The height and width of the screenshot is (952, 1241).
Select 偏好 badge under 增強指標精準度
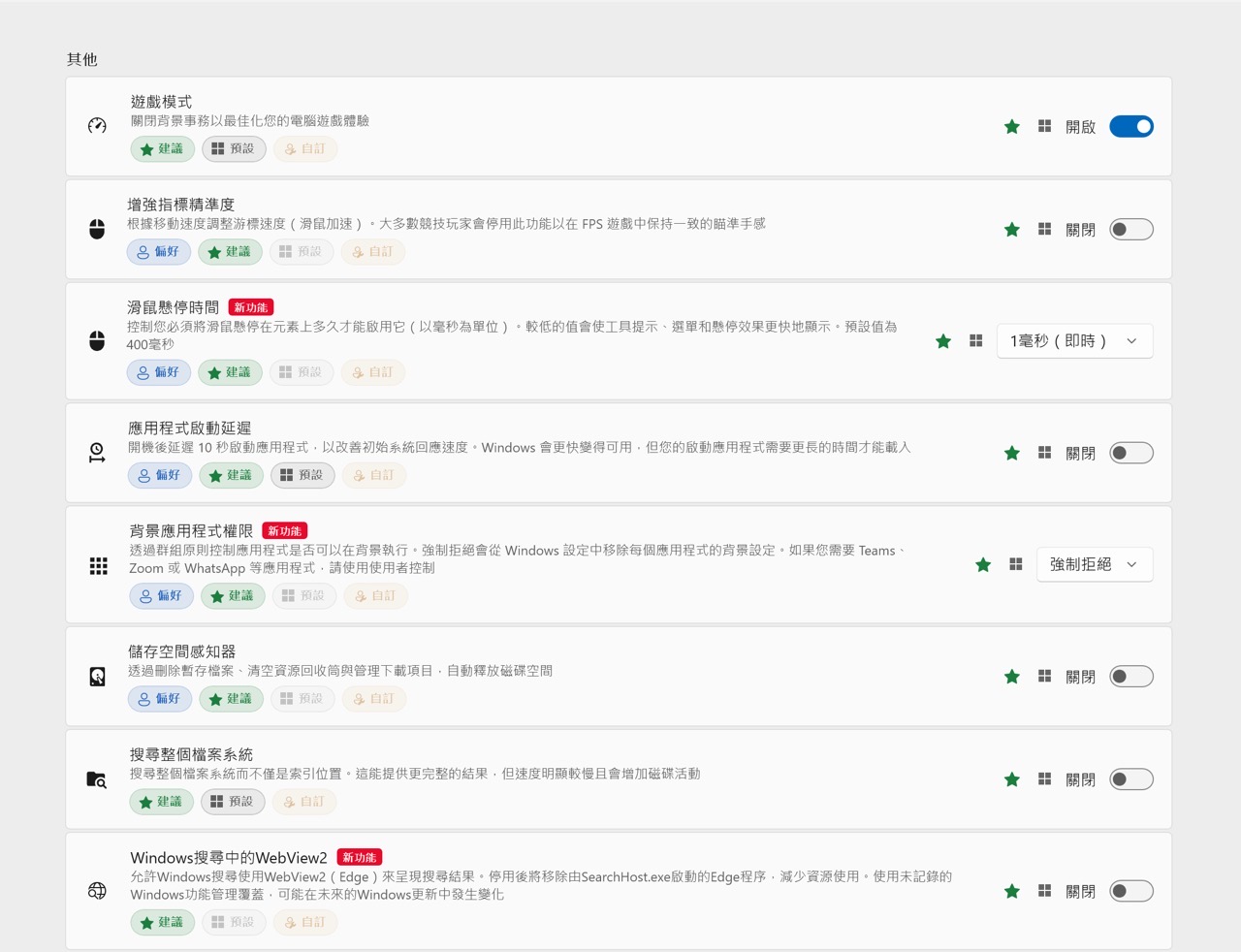159,252
